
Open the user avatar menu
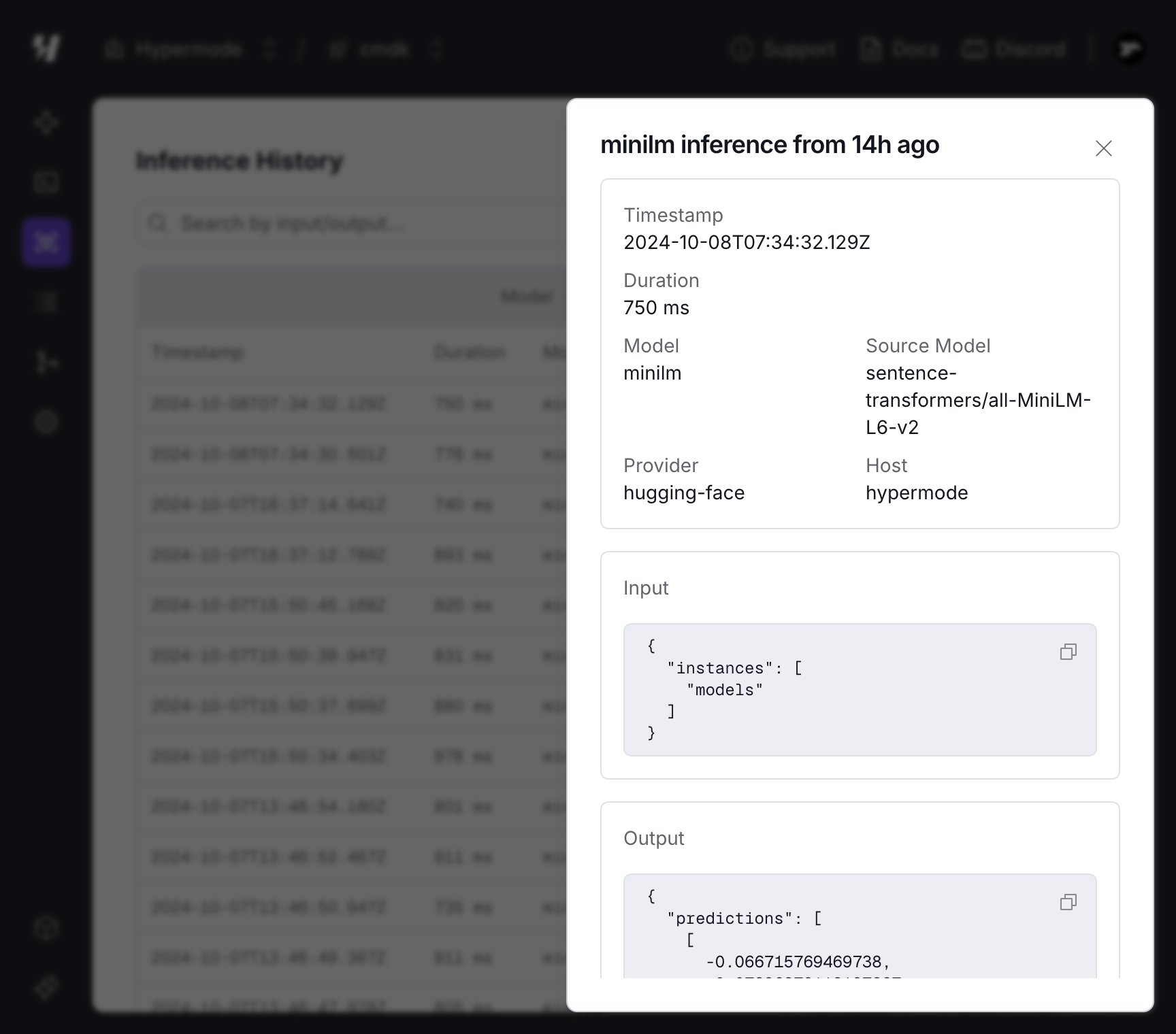point(1129,50)
